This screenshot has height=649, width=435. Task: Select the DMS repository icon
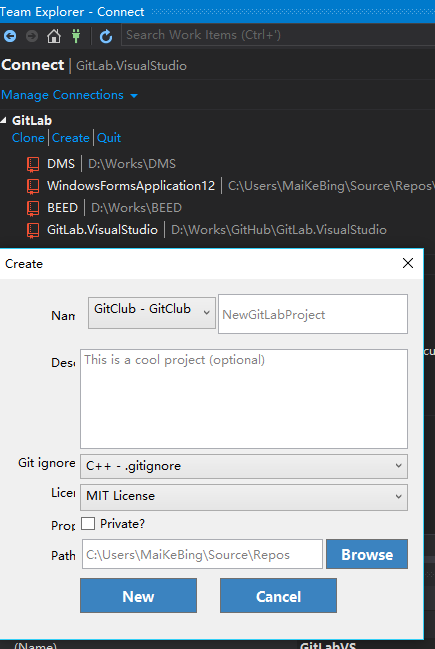[x=33, y=164]
